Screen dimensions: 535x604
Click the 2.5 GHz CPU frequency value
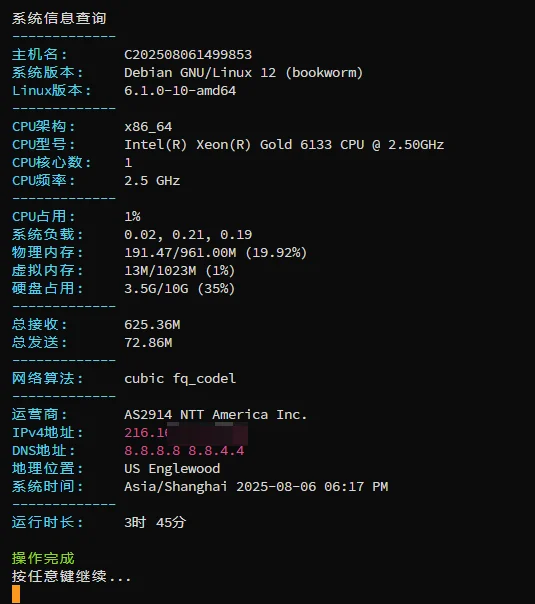coord(152,181)
